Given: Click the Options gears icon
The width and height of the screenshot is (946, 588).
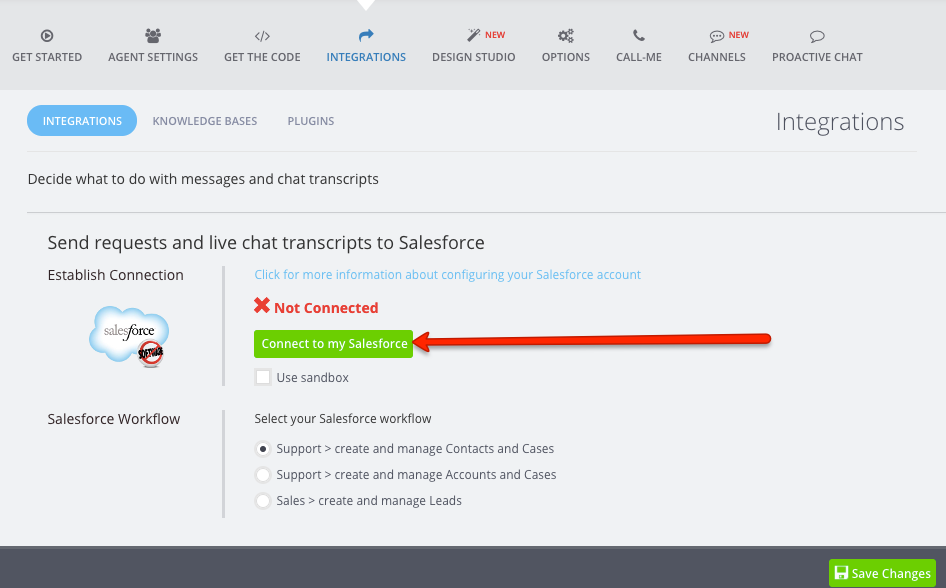Looking at the screenshot, I should pyautogui.click(x=566, y=36).
